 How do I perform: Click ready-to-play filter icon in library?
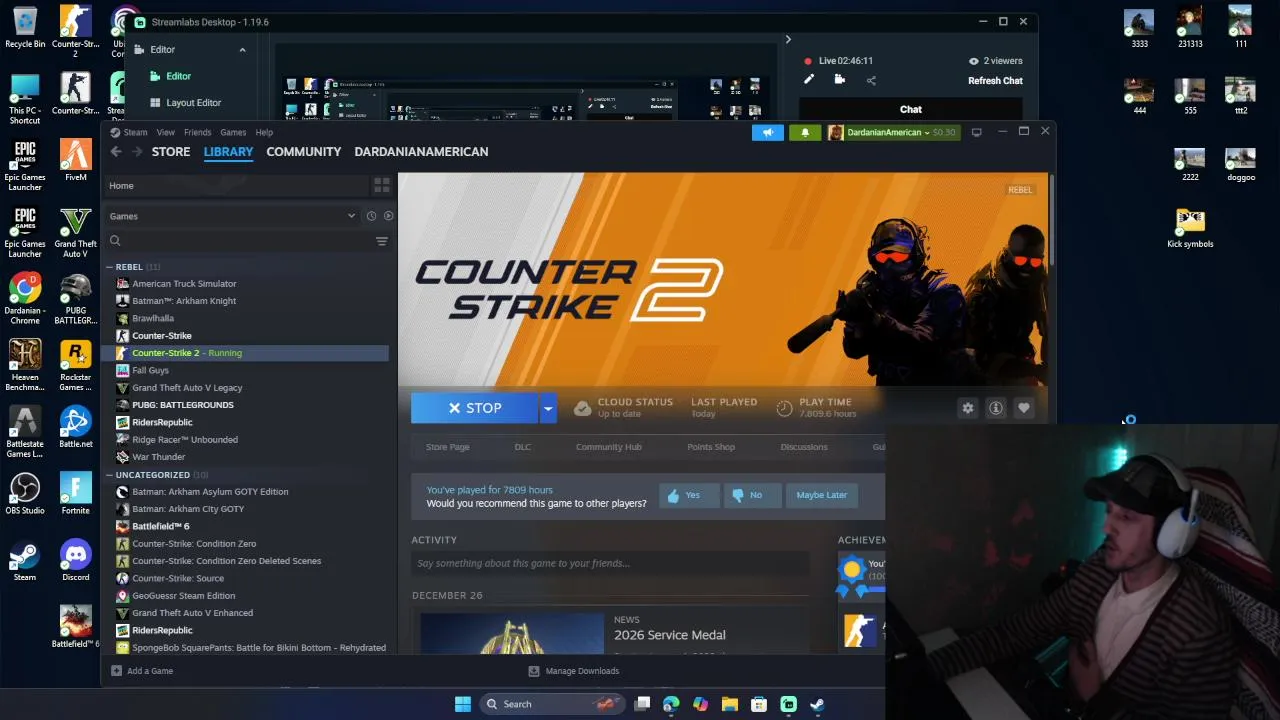click(x=388, y=216)
